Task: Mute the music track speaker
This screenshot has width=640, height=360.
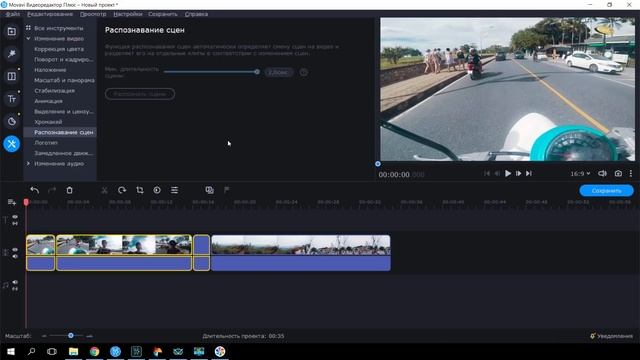Action: (x=15, y=282)
